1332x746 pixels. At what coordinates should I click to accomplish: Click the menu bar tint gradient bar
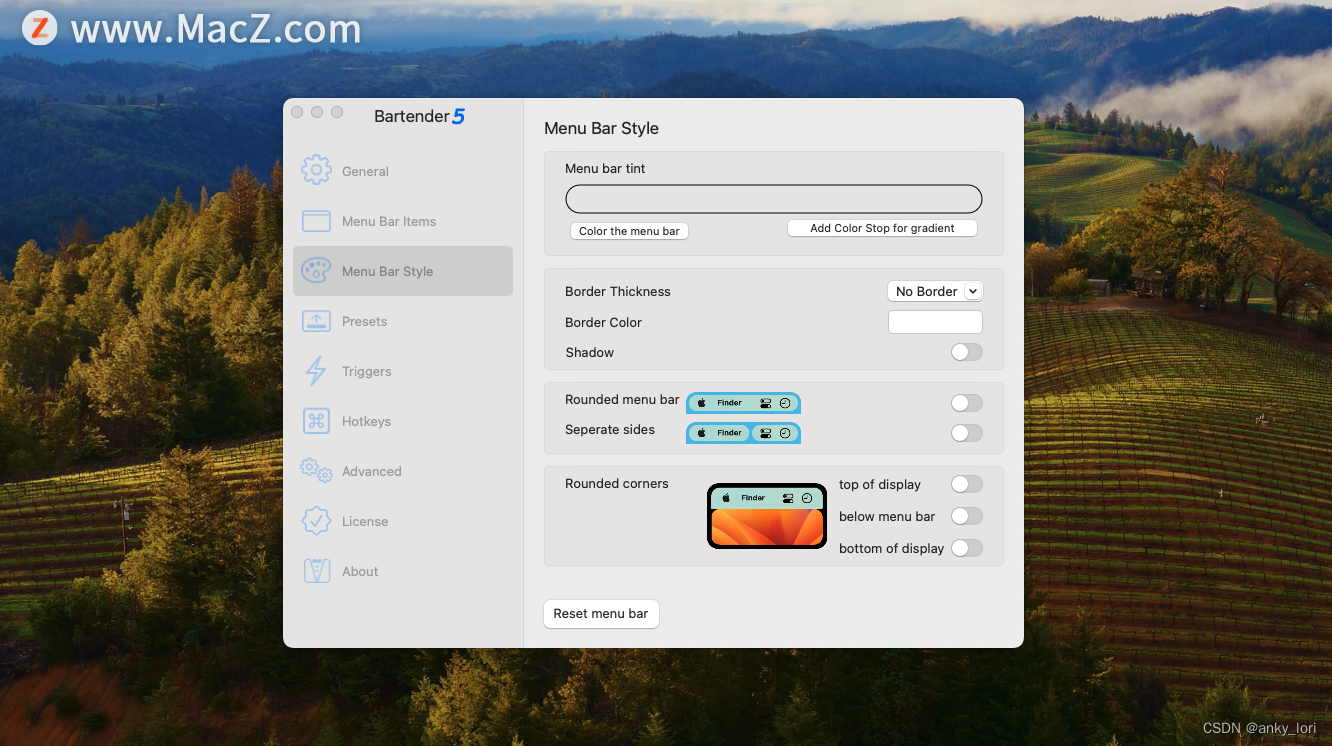pos(774,199)
